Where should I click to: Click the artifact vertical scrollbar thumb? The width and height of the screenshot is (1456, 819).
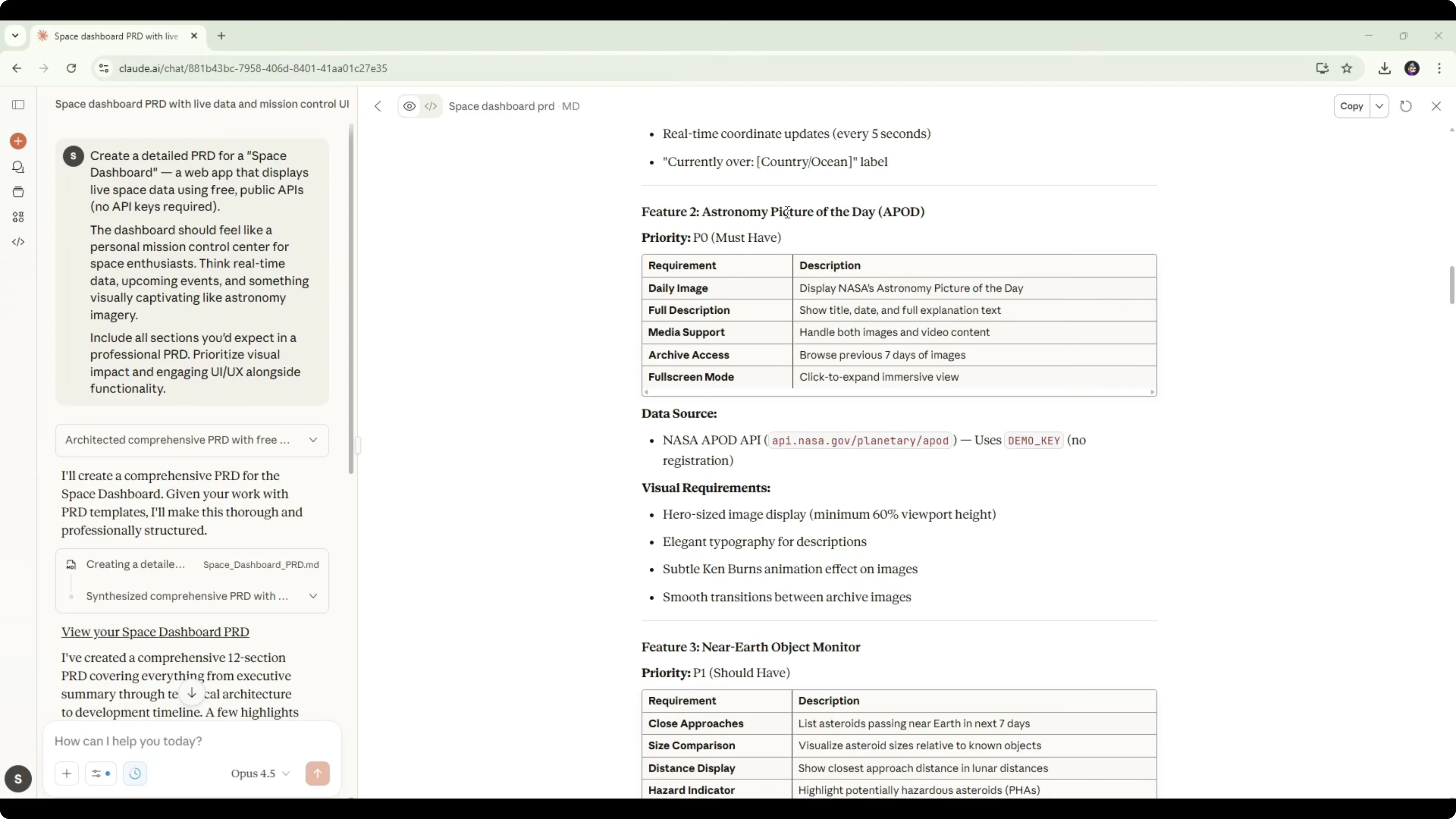coord(1451,285)
